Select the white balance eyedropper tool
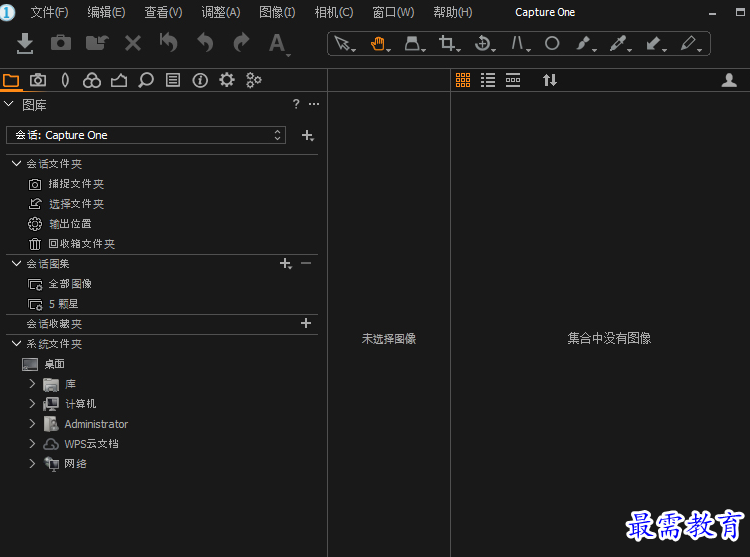Viewport: 750px width, 557px height. coord(619,44)
